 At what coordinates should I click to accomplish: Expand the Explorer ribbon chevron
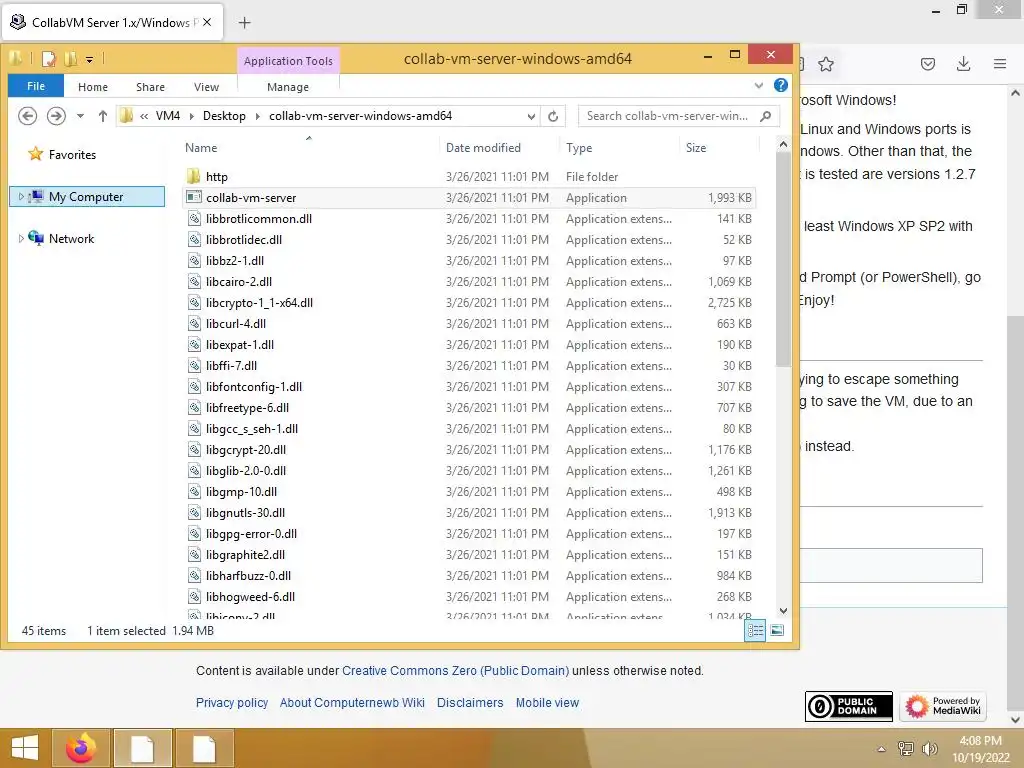(x=758, y=86)
